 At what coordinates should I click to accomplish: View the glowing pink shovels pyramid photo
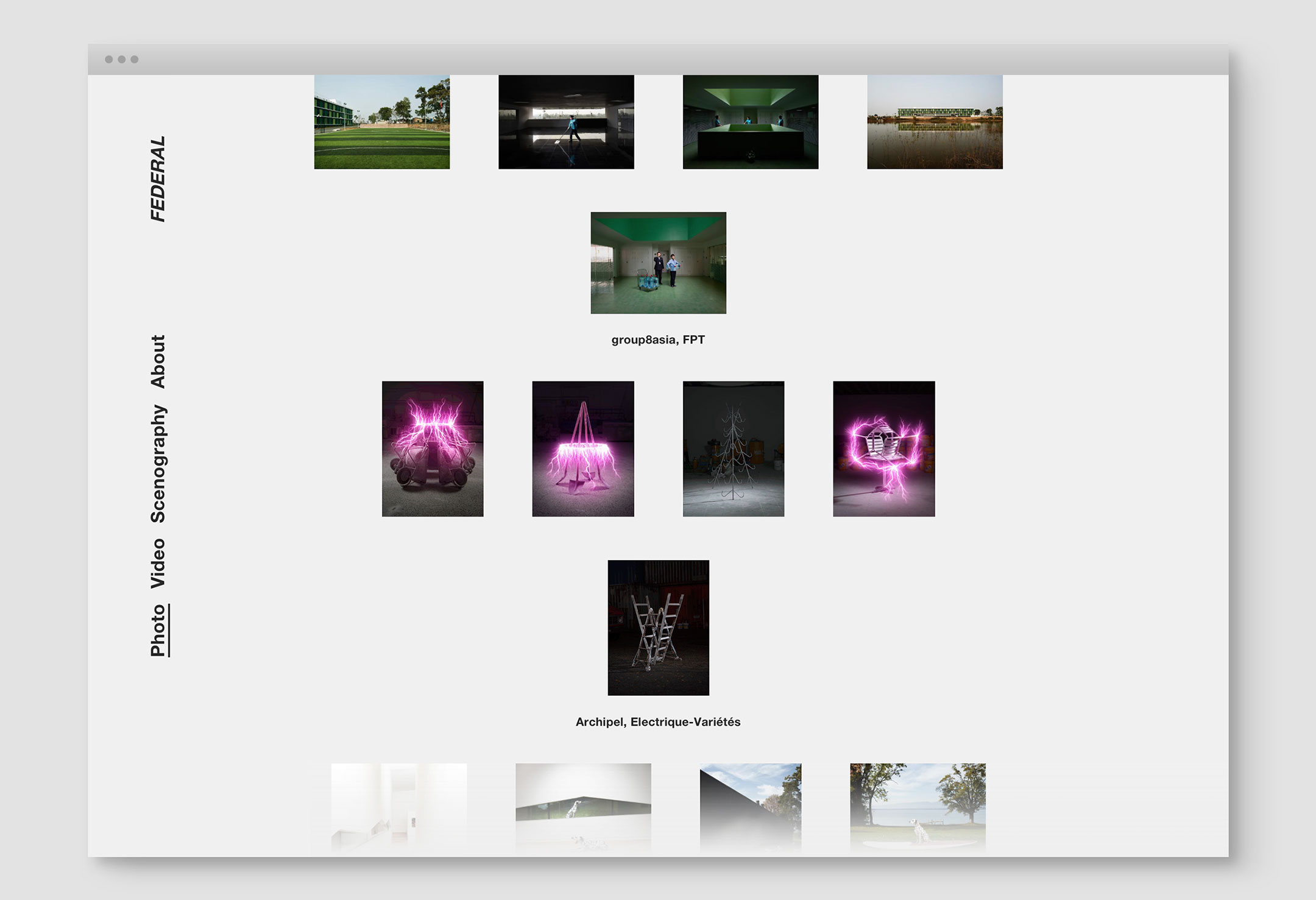tap(583, 449)
